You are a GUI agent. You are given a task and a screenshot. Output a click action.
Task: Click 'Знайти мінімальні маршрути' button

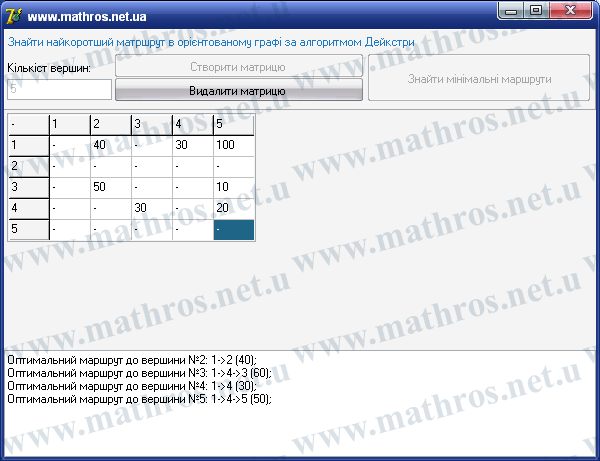tap(479, 78)
